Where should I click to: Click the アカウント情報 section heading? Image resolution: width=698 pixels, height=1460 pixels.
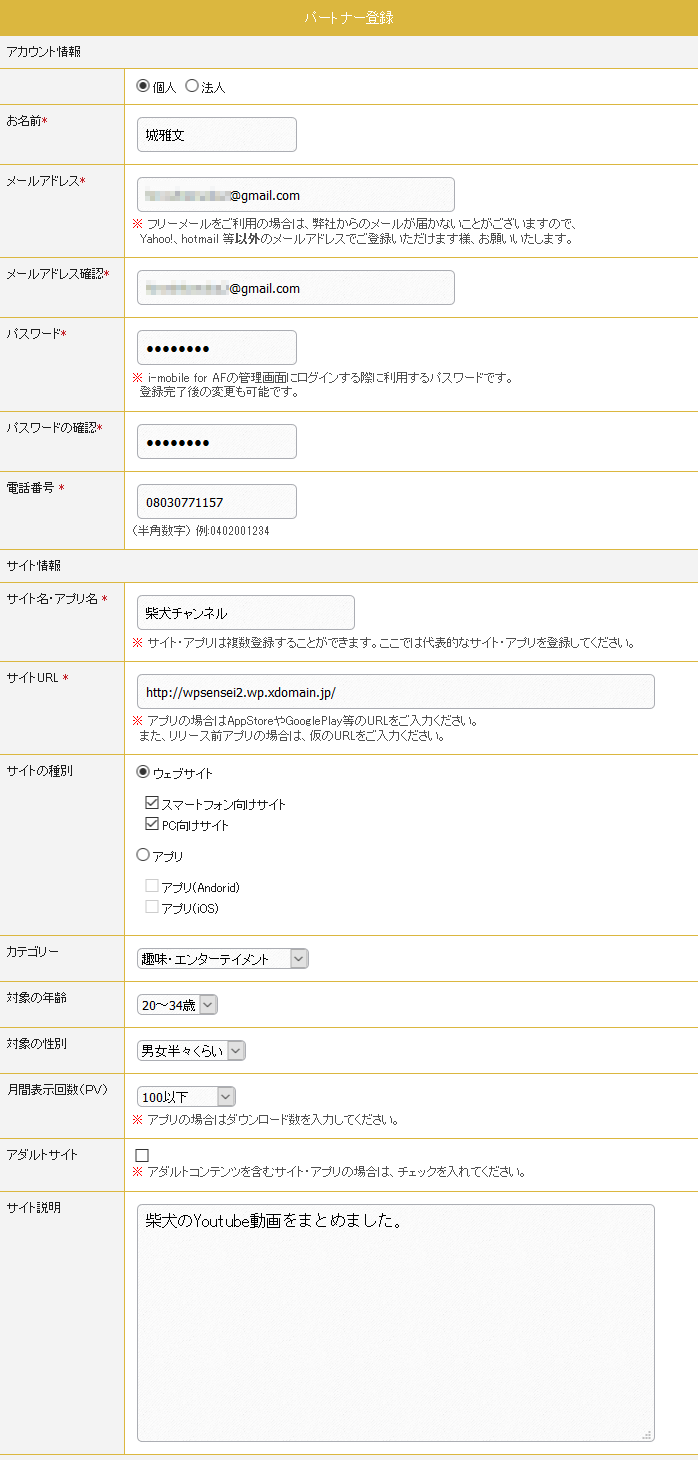coord(44,52)
